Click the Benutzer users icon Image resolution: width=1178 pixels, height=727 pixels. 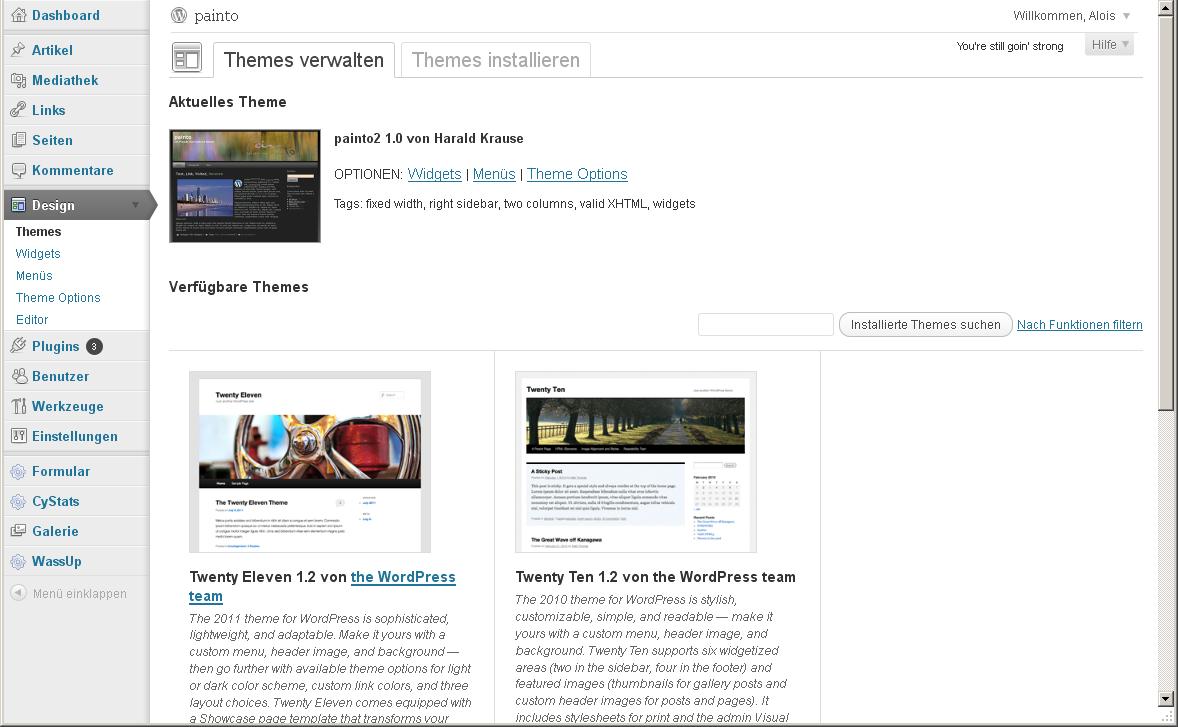[x=18, y=376]
